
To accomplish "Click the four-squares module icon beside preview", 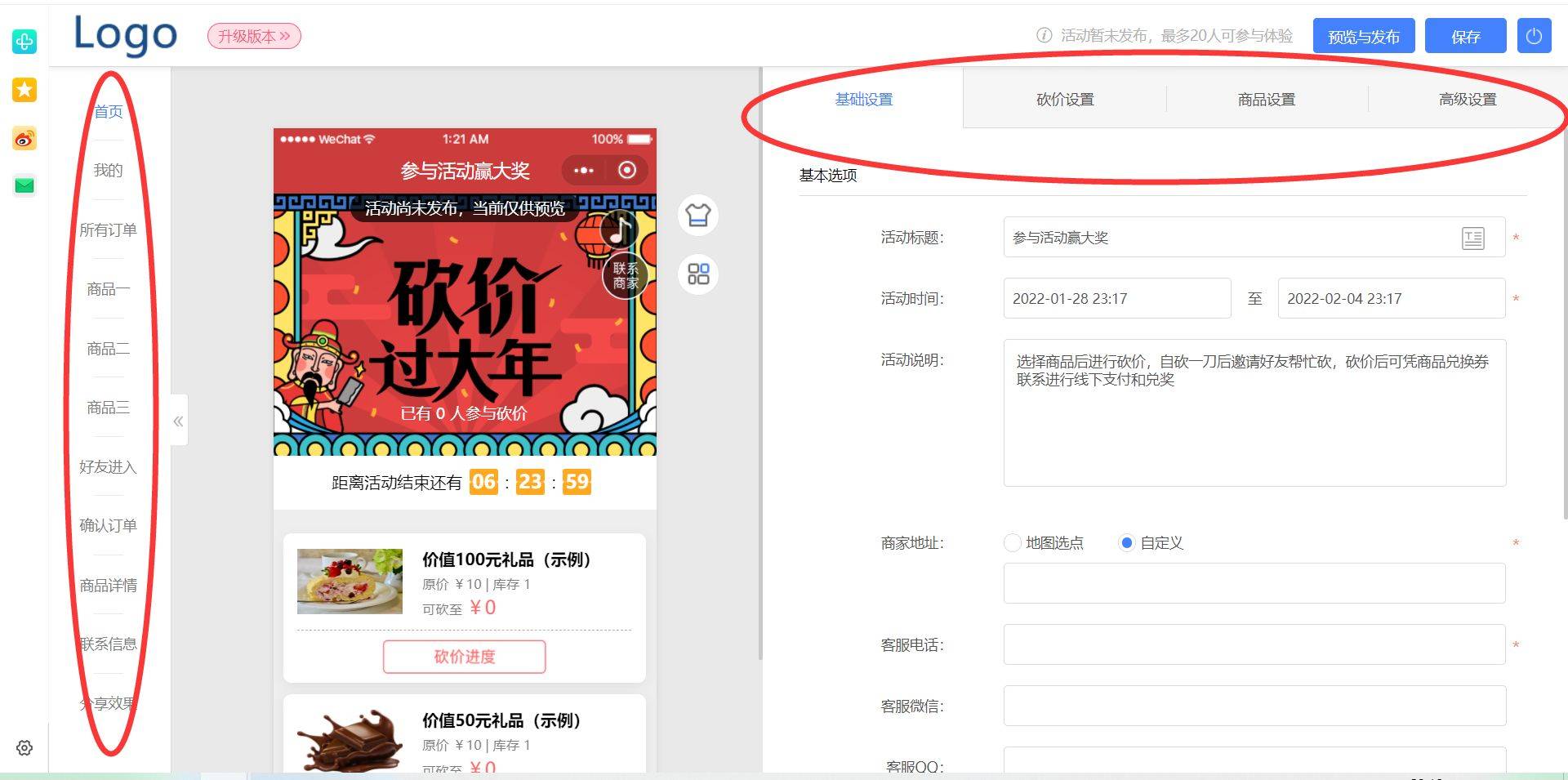I will coord(698,274).
